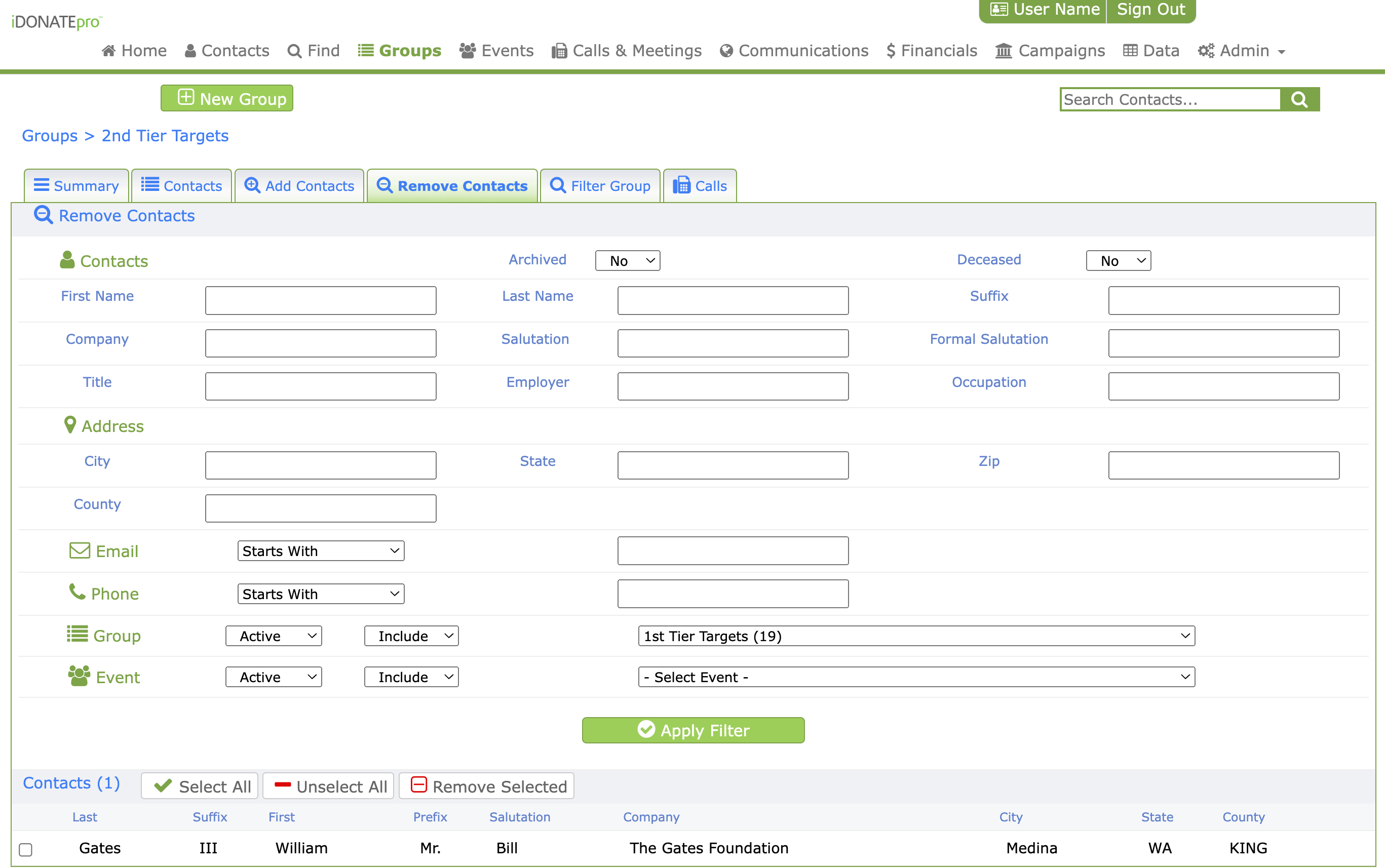The height and width of the screenshot is (868, 1385).
Task: Click the Add Contacts zoom-plus icon
Action: [252, 185]
